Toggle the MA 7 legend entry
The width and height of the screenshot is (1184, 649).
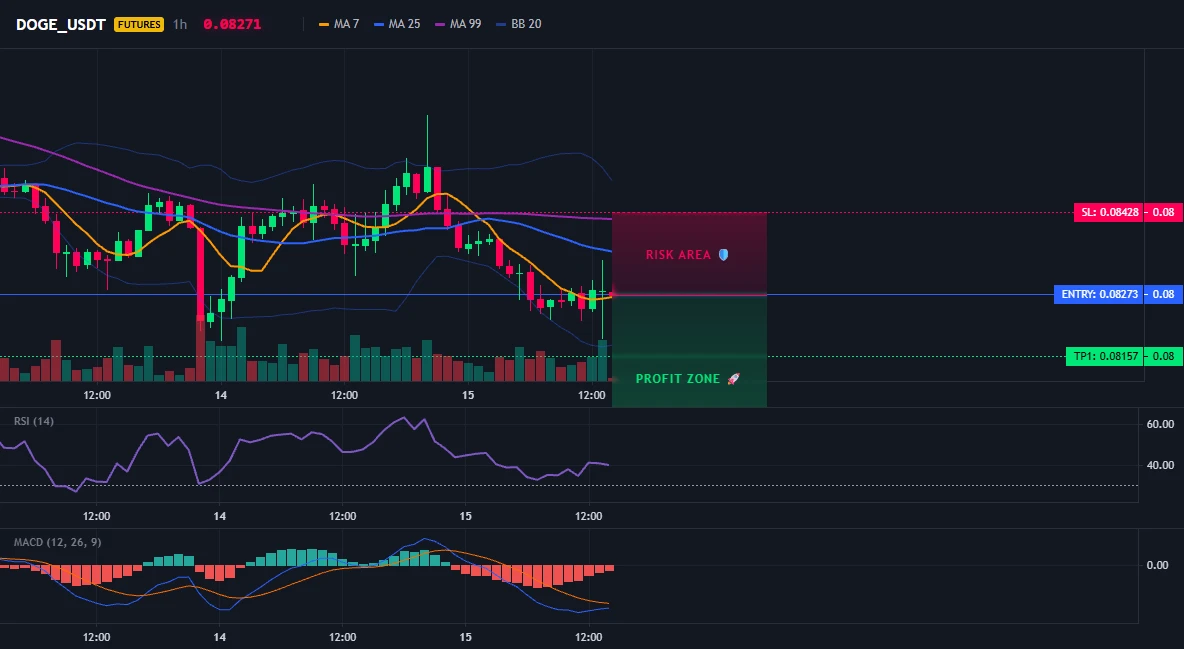[x=339, y=24]
